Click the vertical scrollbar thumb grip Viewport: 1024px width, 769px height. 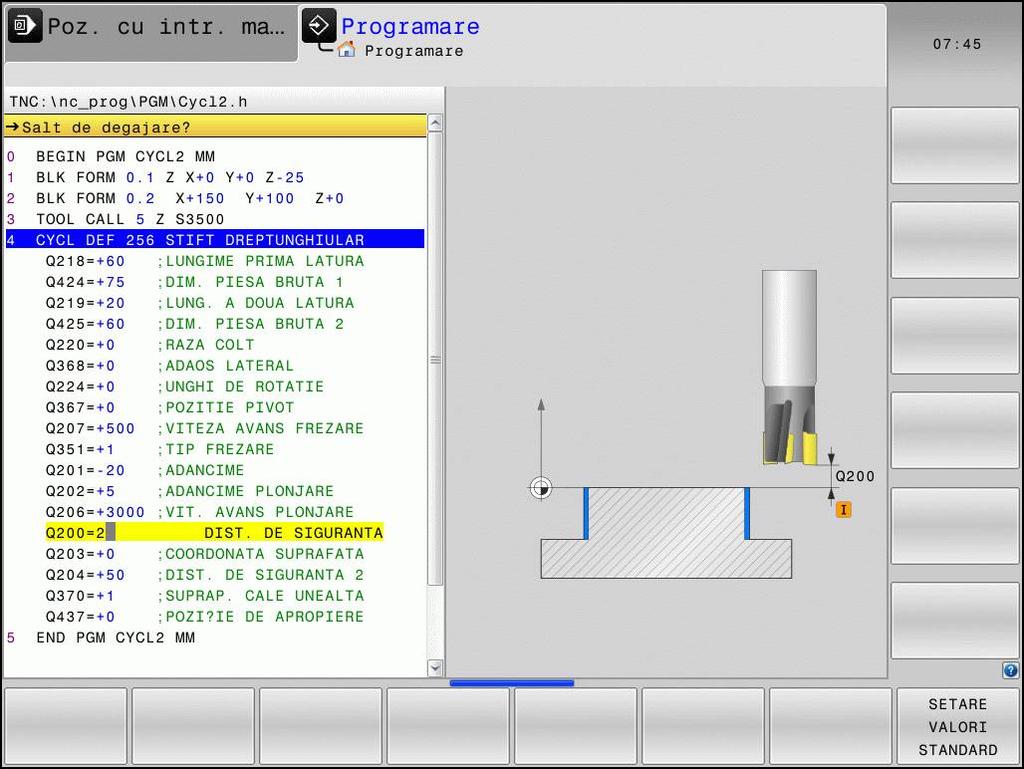(435, 360)
